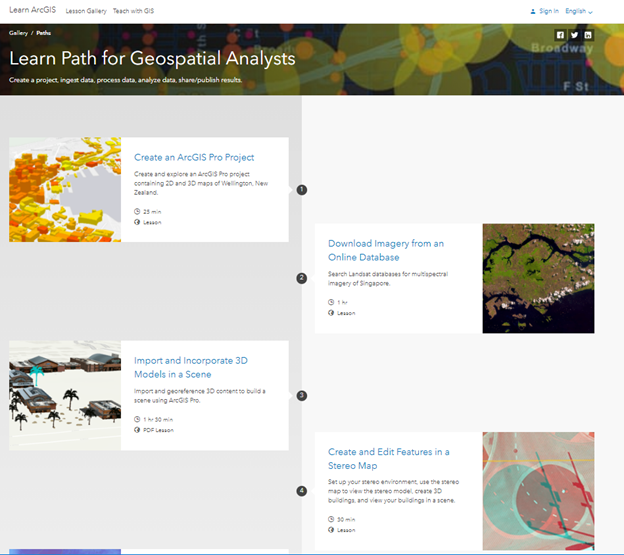The width and height of the screenshot is (624, 555).
Task: Open Import and Incorporate 3D Models lesson
Action: point(191,367)
